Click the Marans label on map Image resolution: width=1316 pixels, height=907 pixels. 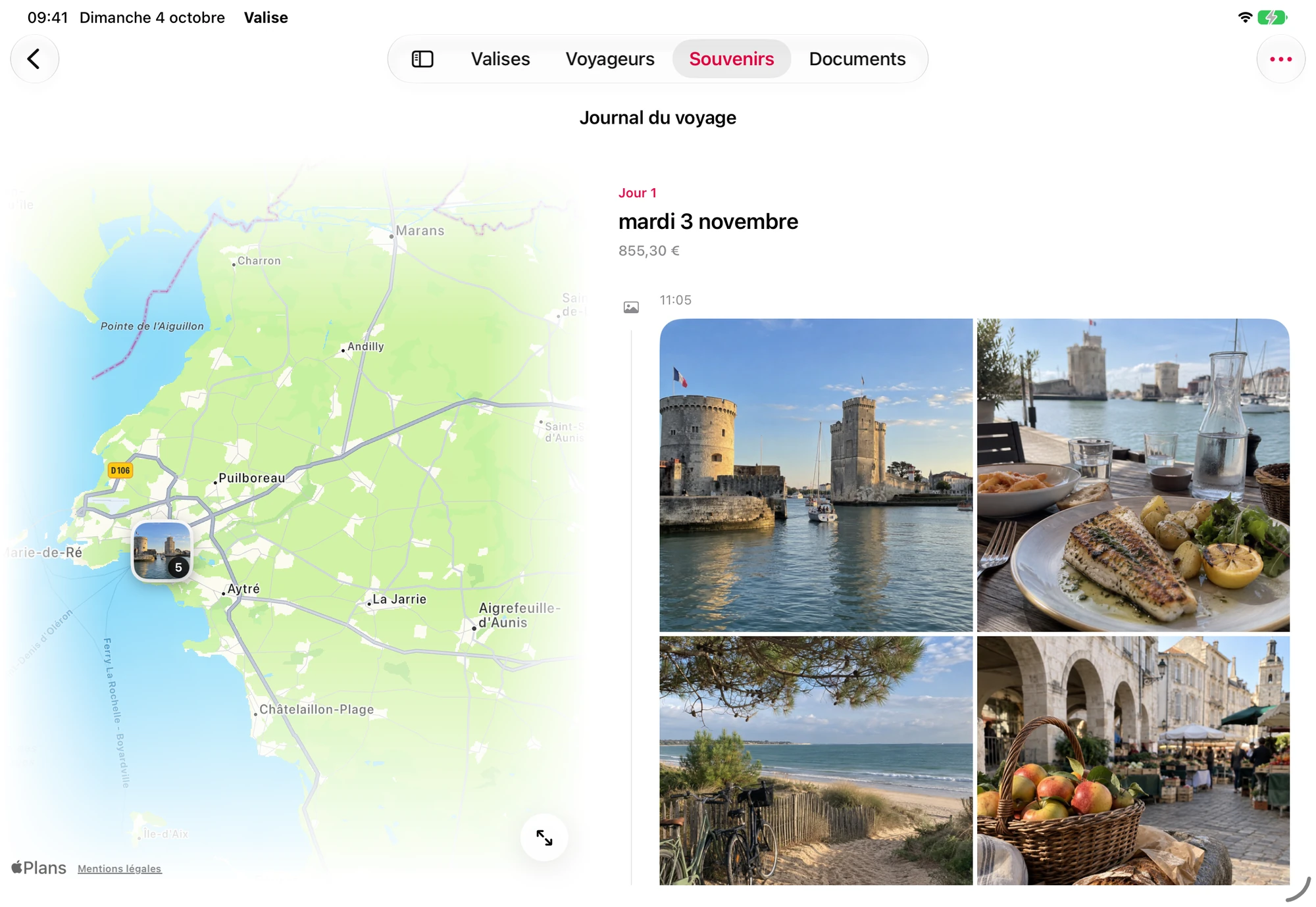(x=420, y=231)
